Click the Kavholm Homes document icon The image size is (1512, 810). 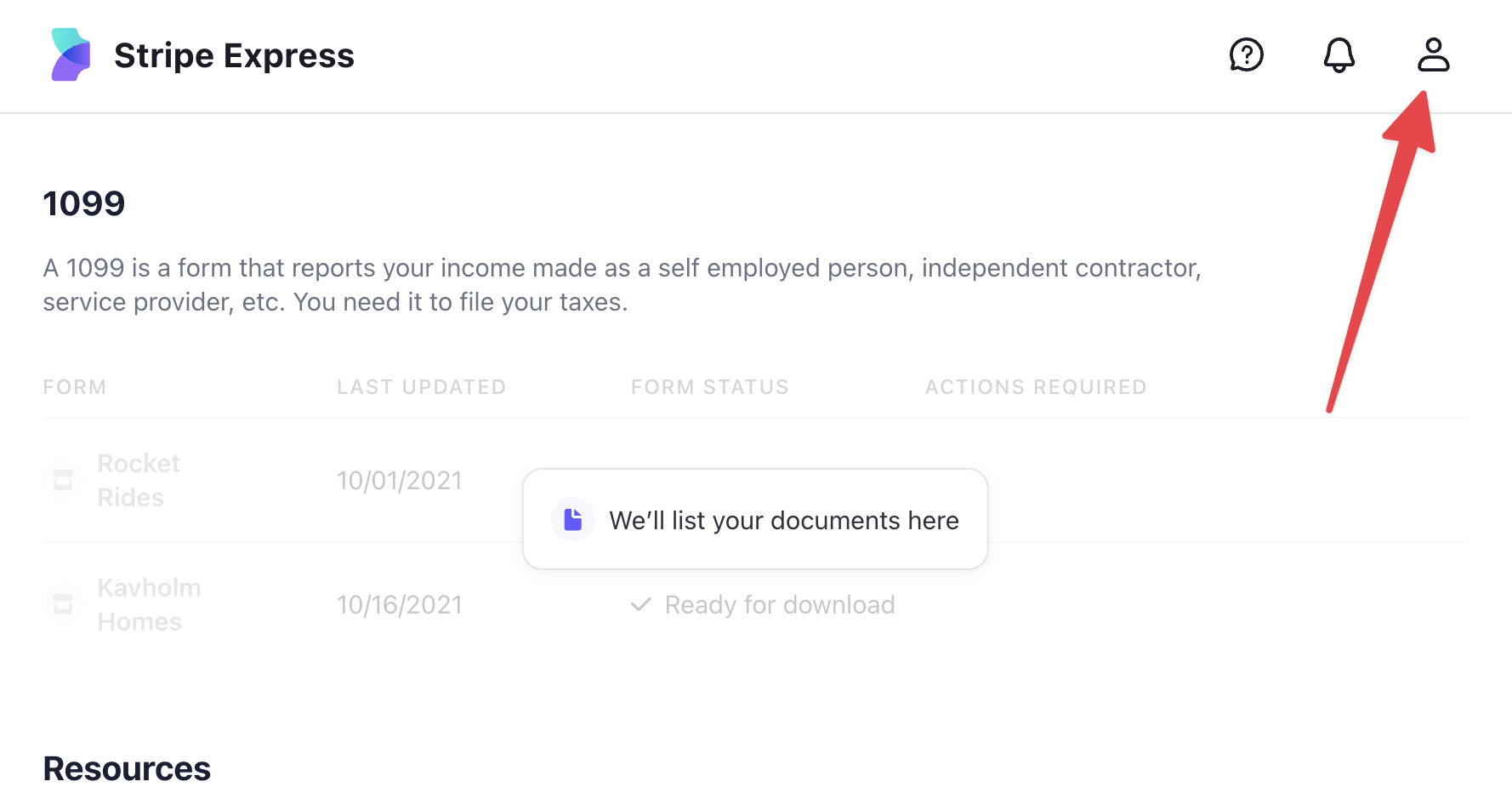tap(63, 604)
